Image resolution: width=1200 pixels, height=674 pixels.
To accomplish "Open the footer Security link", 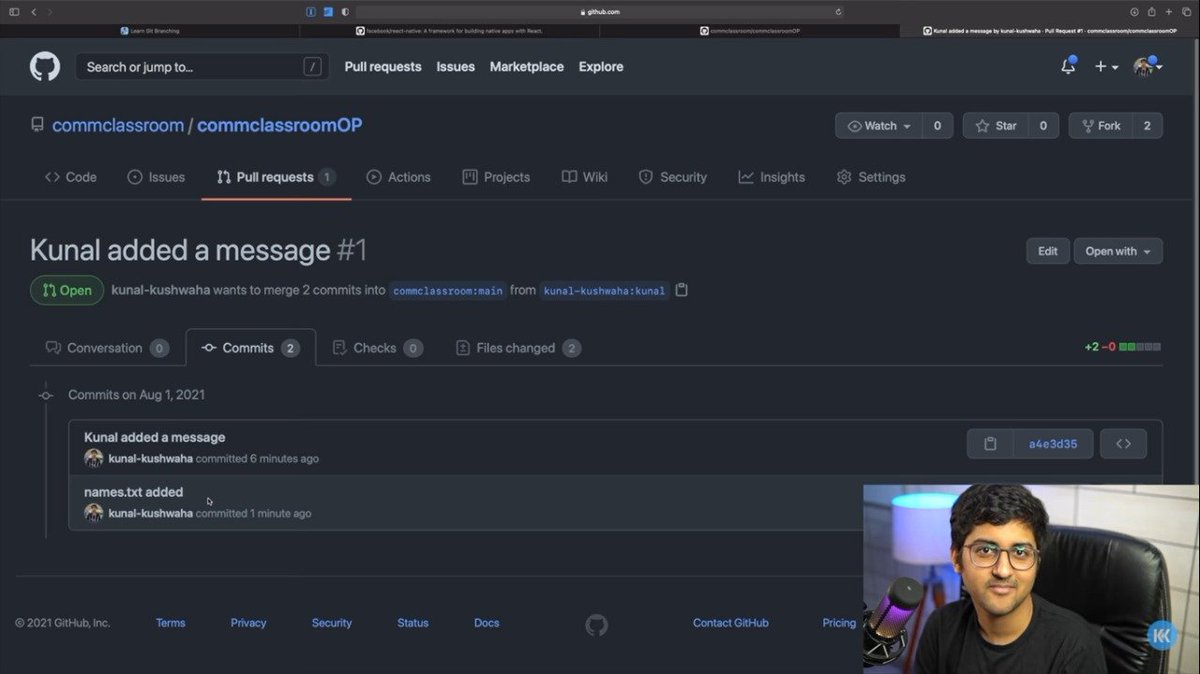I will 332,623.
